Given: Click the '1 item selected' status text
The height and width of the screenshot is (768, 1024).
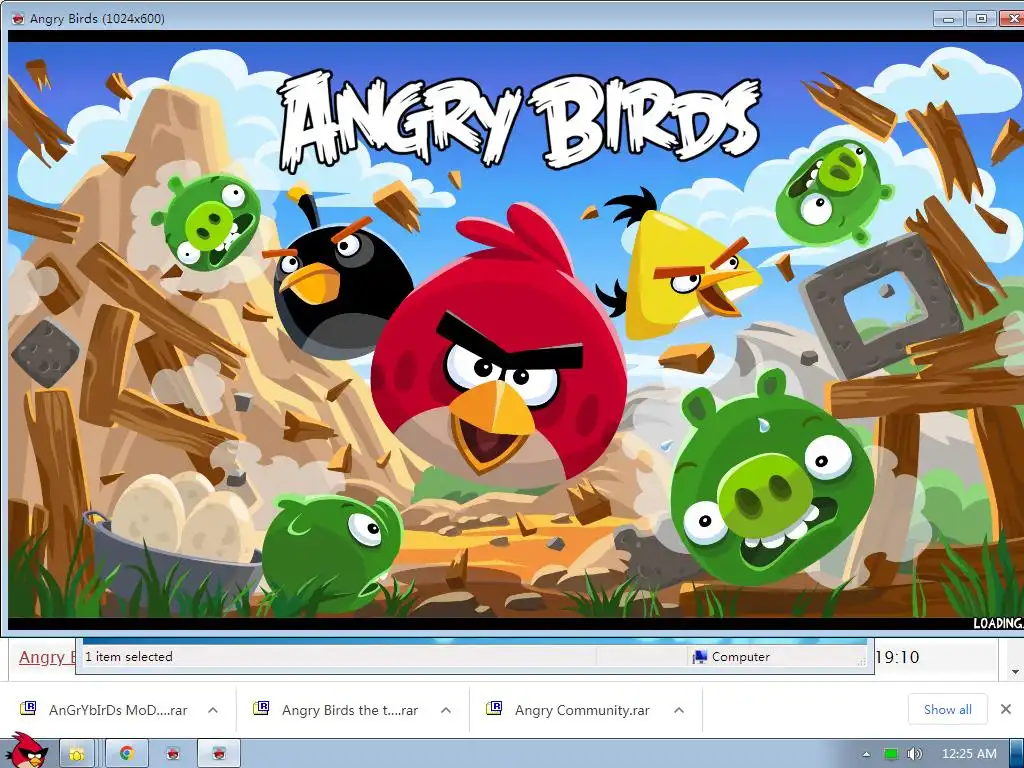Looking at the screenshot, I should tap(129, 657).
